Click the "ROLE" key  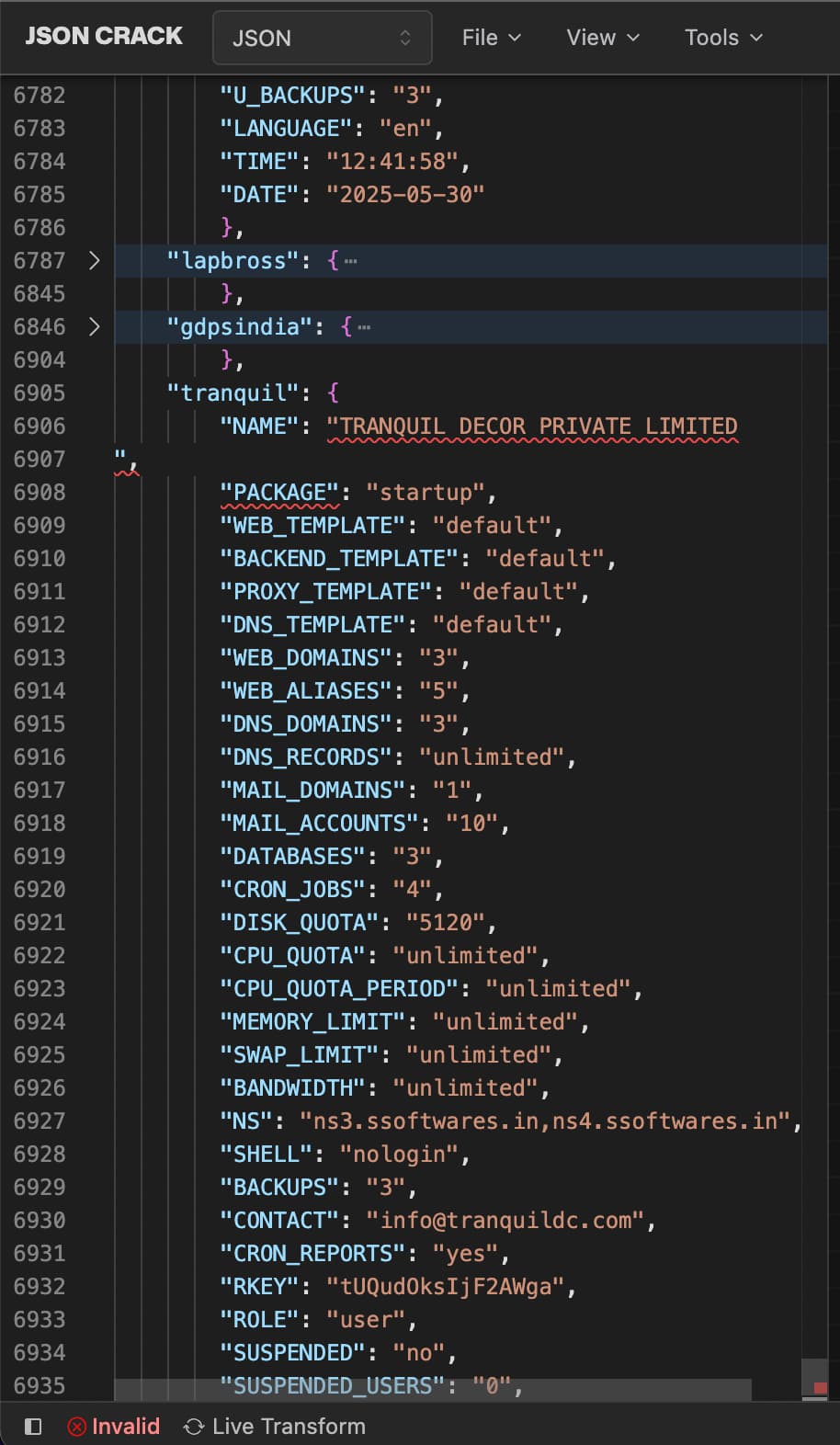point(260,1319)
